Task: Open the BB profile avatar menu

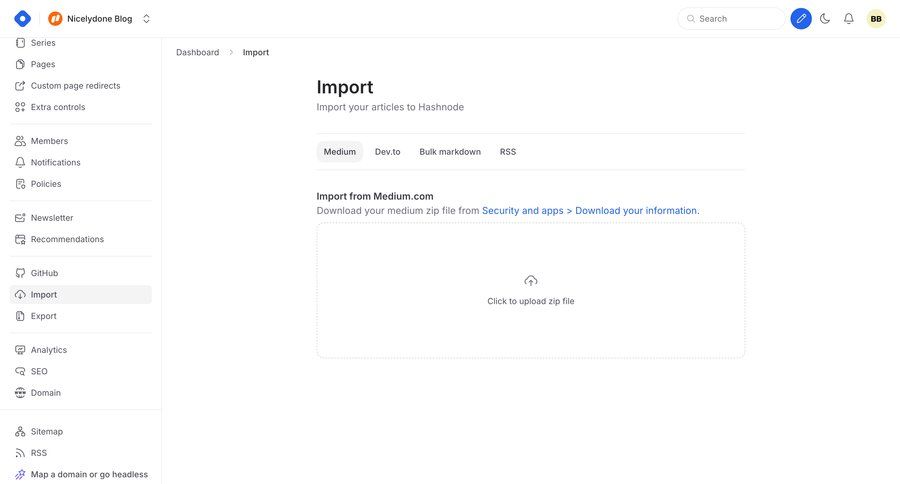Action: click(876, 18)
